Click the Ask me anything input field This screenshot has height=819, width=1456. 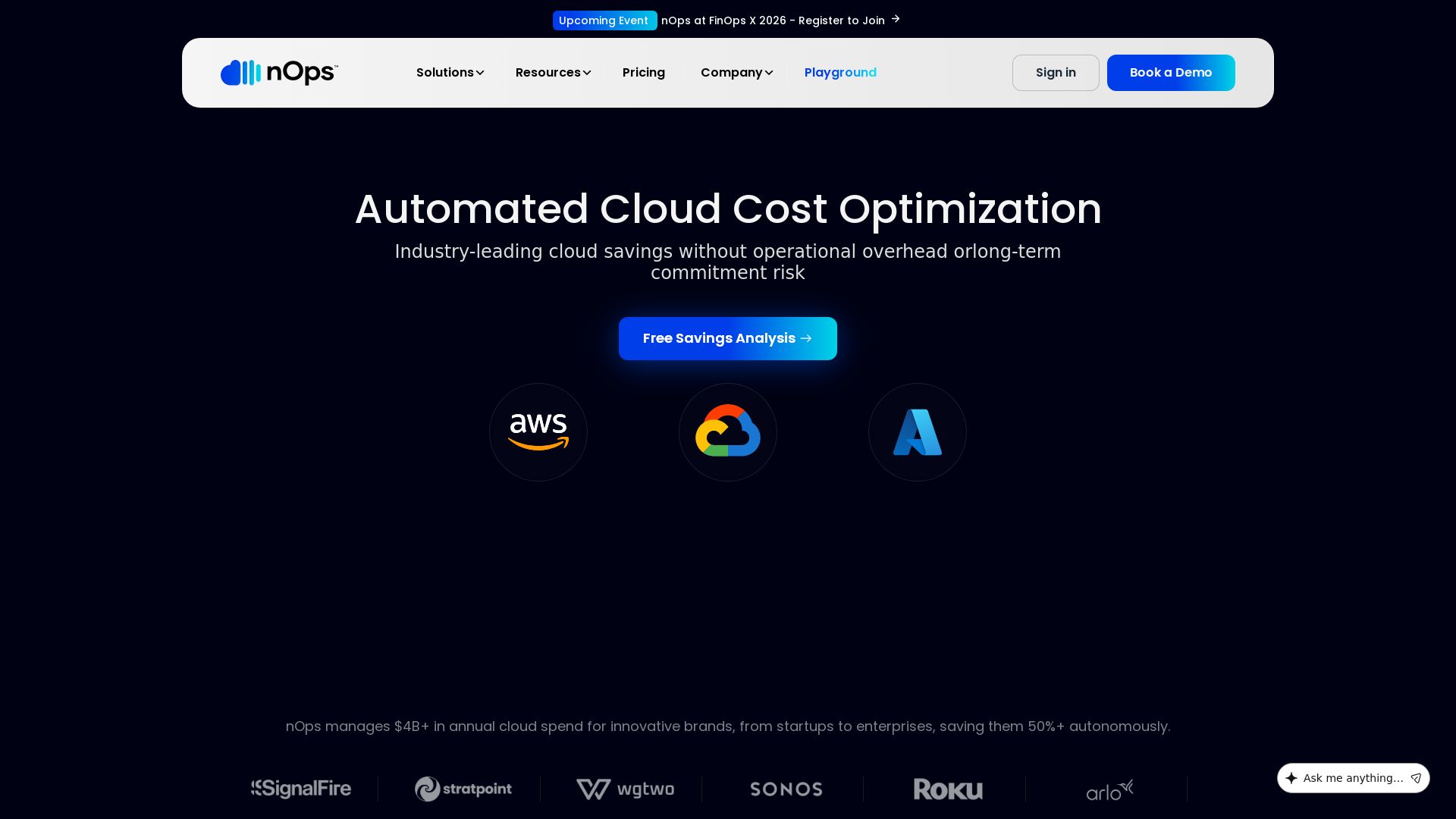[1353, 778]
